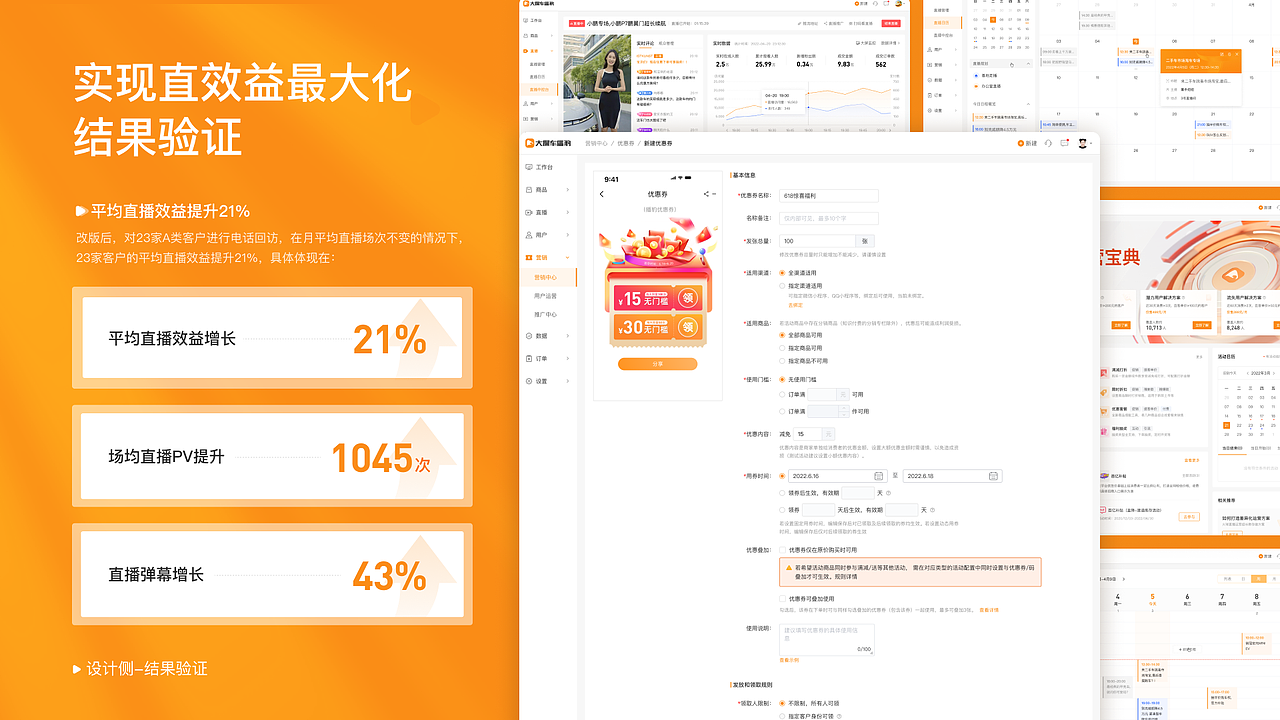Image resolution: width=1280 pixels, height=720 pixels.
Task: Expand 直播 sidebar menu chevron
Action: pos(568,212)
